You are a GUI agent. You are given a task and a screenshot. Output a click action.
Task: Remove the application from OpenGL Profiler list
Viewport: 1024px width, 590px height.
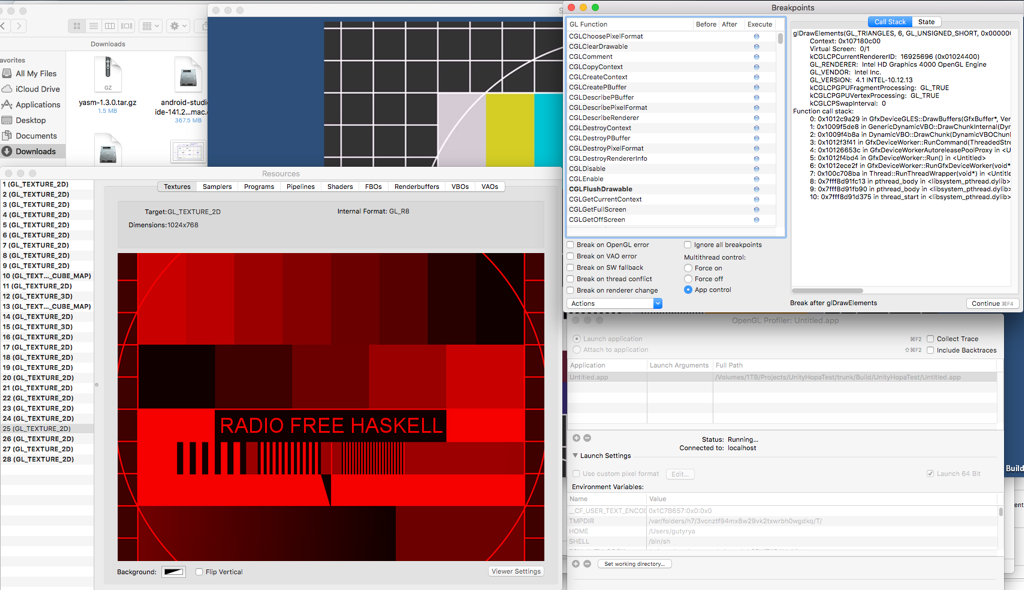[587, 438]
